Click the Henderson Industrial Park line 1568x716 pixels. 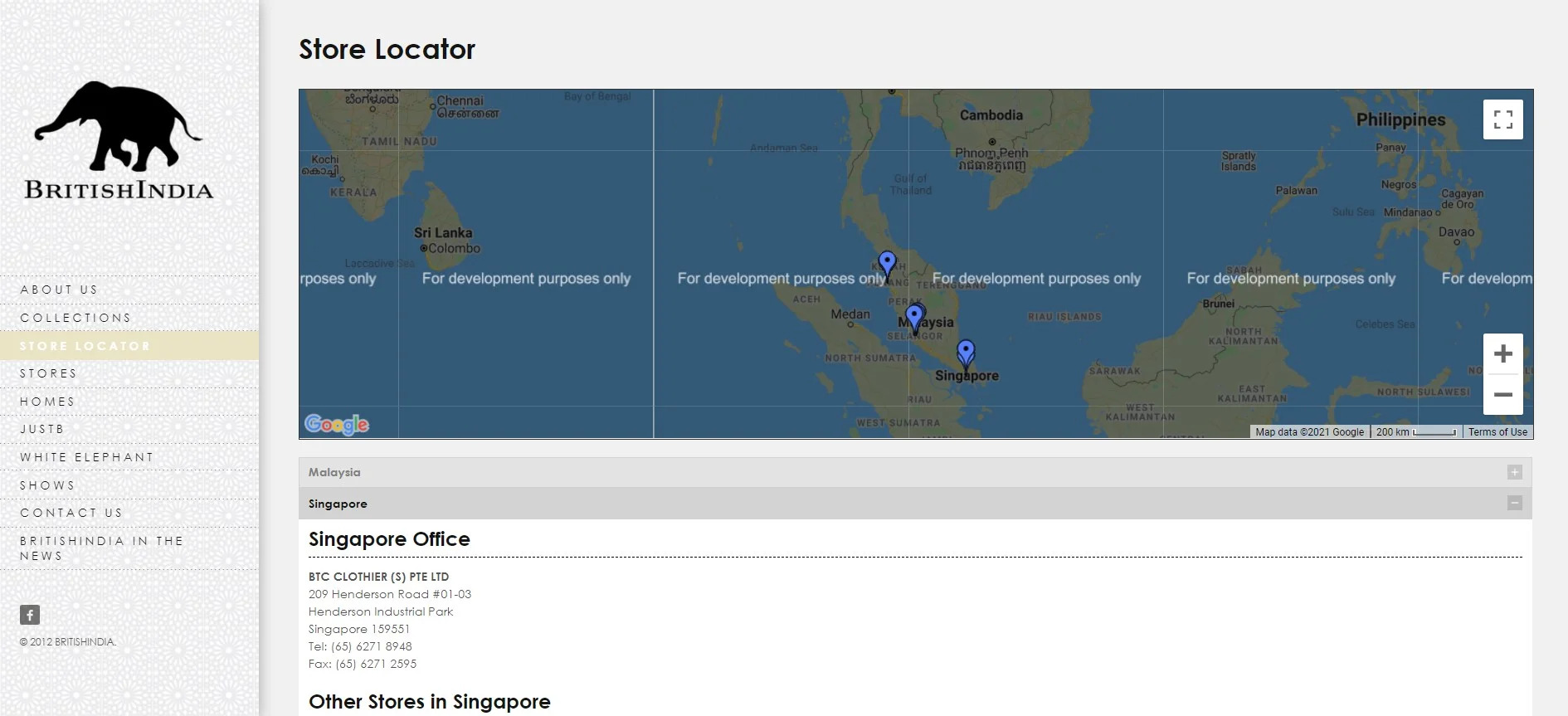(x=381, y=611)
